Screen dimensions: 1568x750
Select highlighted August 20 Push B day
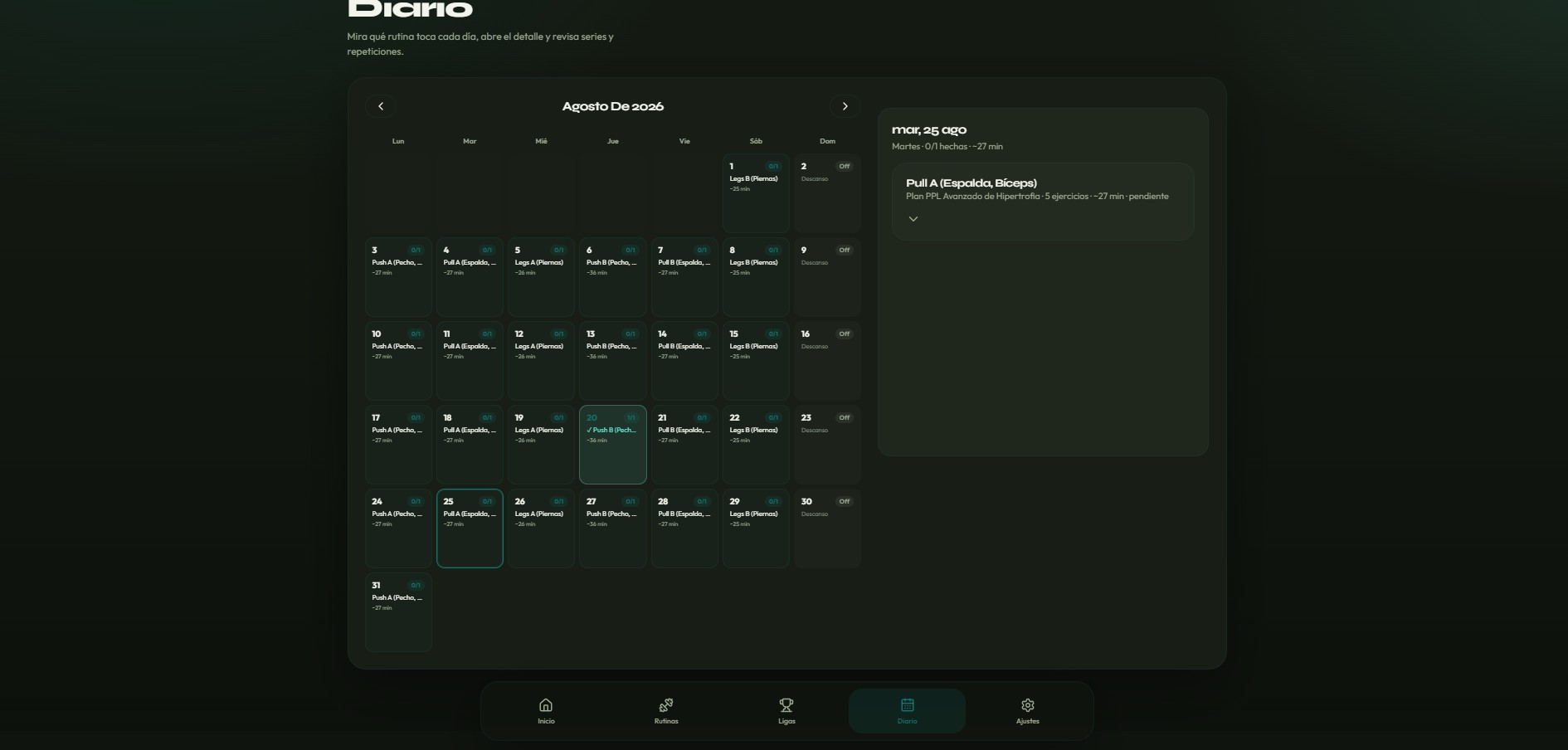tap(613, 445)
